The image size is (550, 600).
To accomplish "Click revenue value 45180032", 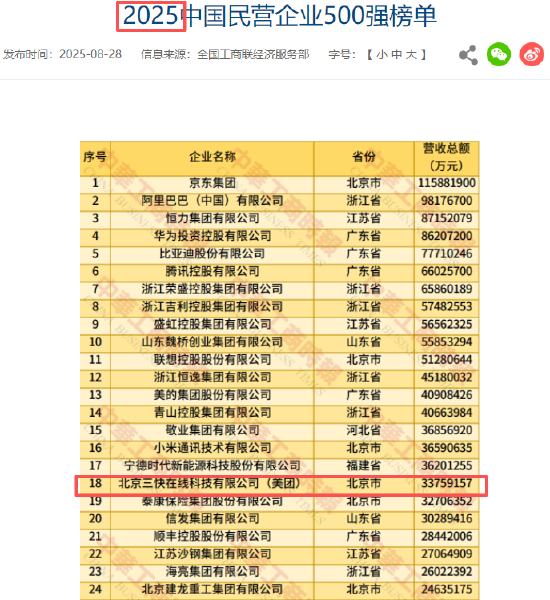I will pyautogui.click(x=447, y=377).
